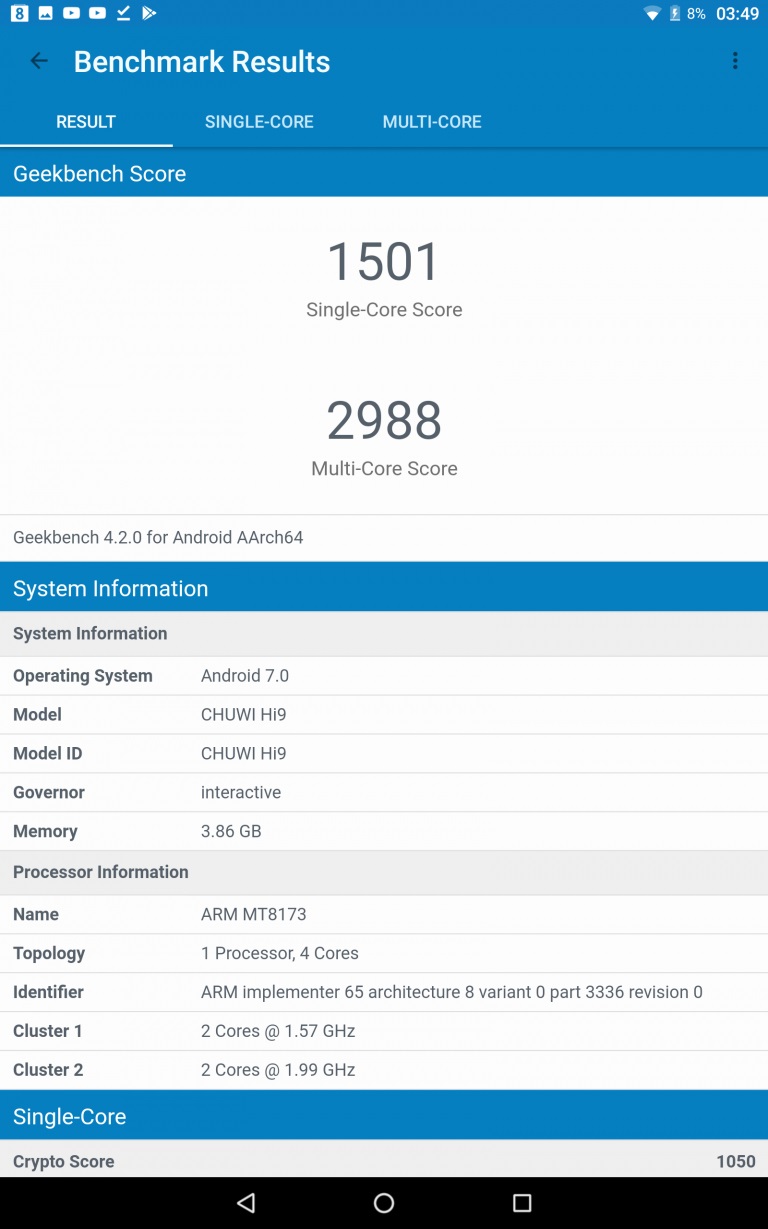Select the Model row label
This screenshot has height=1229, width=768.
[x=37, y=715]
